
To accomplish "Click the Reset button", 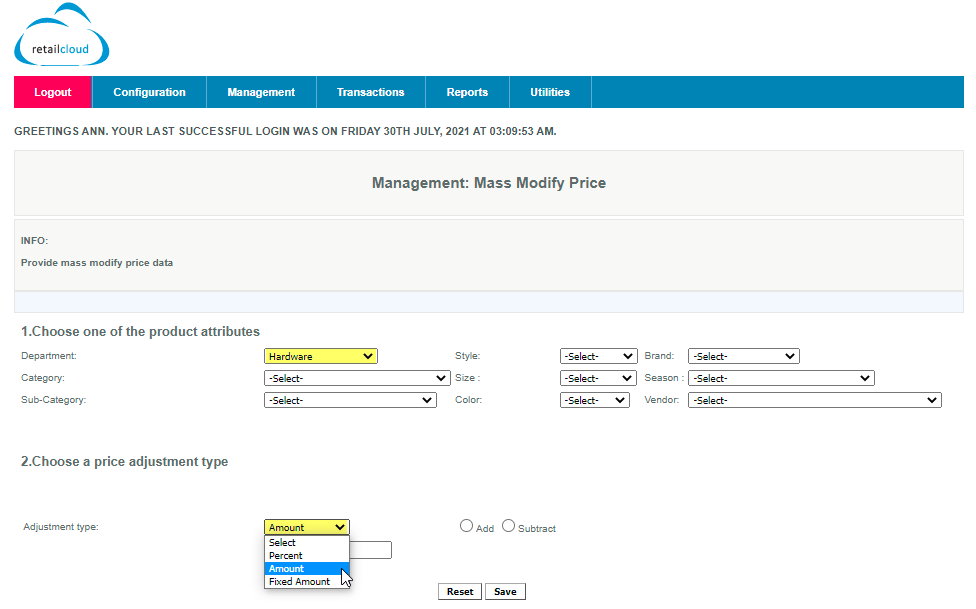I will point(460,592).
